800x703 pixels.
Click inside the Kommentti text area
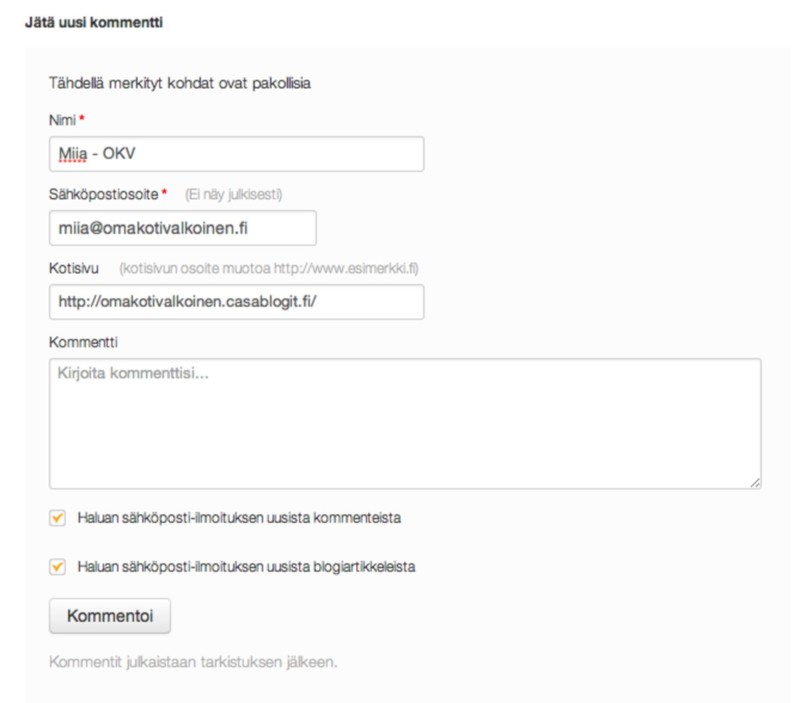pos(405,423)
